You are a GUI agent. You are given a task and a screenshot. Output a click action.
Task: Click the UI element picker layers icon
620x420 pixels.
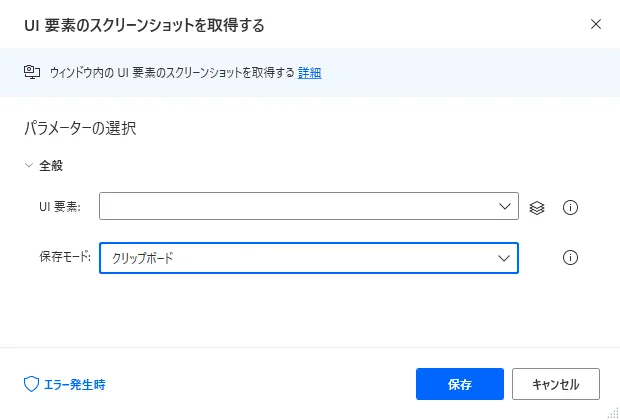tap(537, 207)
